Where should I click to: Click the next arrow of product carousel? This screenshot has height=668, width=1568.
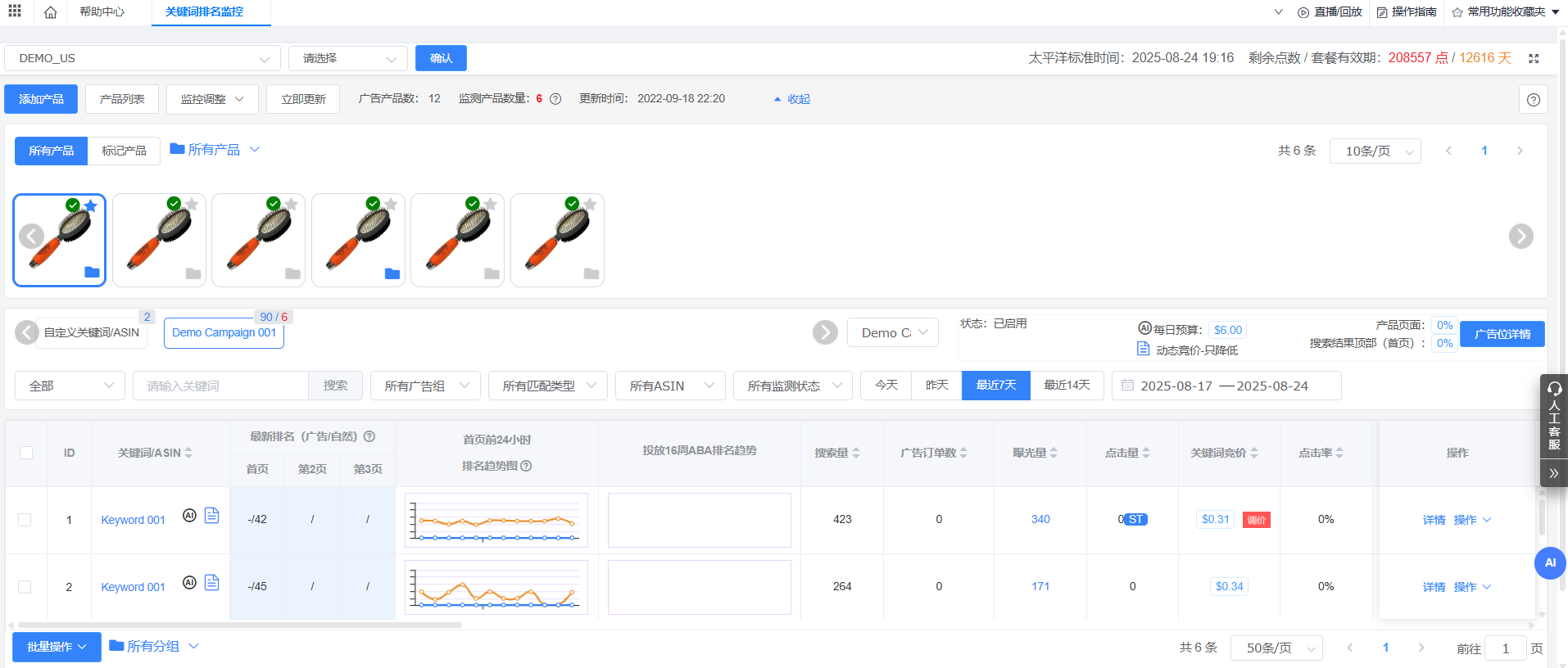coord(1520,237)
